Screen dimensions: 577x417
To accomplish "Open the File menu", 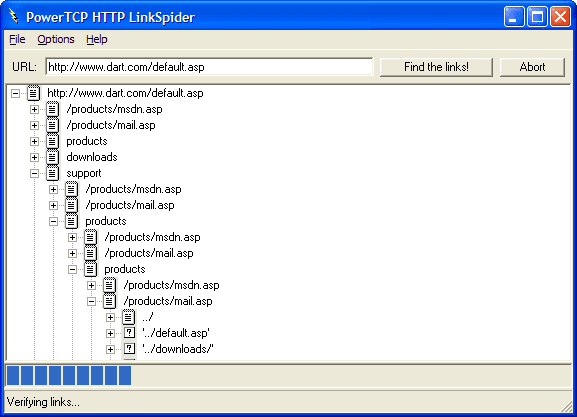I will click(17, 39).
